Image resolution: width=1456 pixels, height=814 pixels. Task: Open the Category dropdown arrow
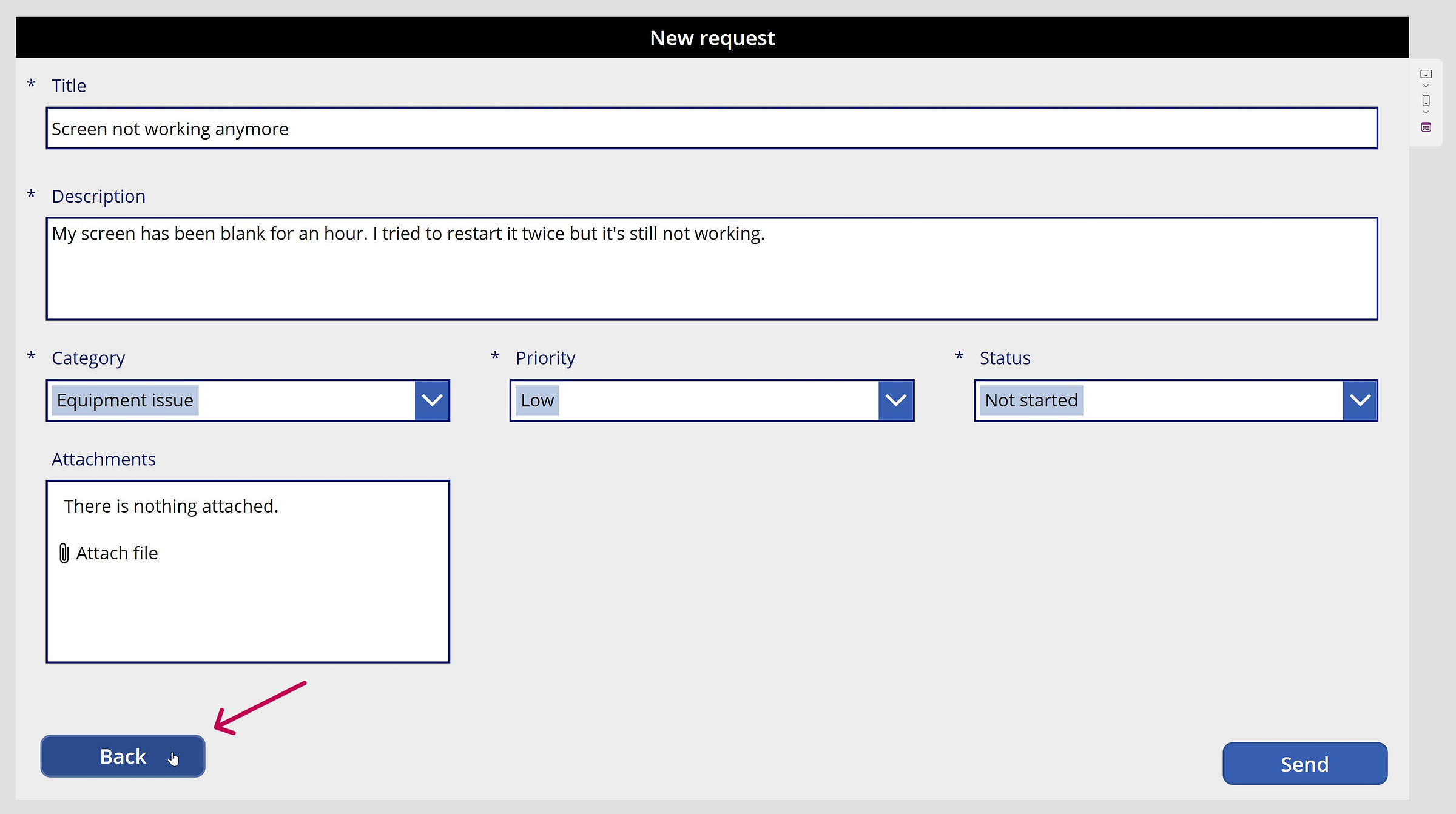click(x=432, y=400)
